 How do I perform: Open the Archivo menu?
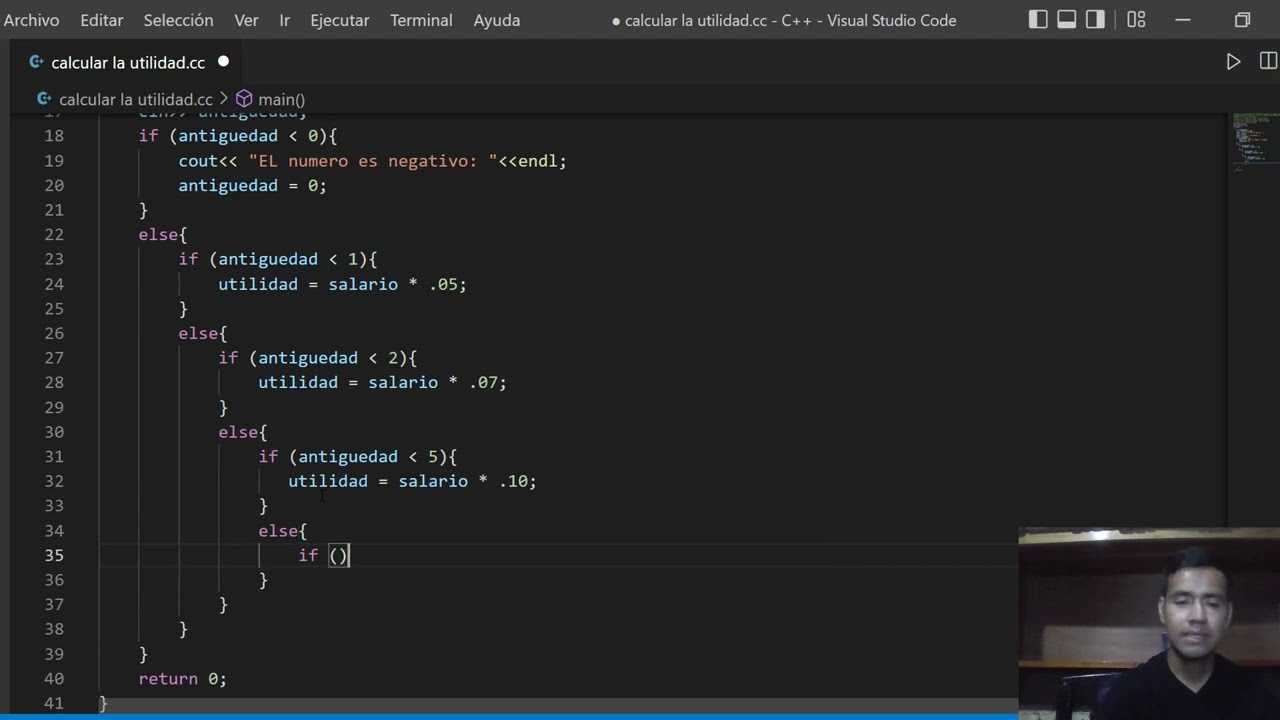coord(31,20)
